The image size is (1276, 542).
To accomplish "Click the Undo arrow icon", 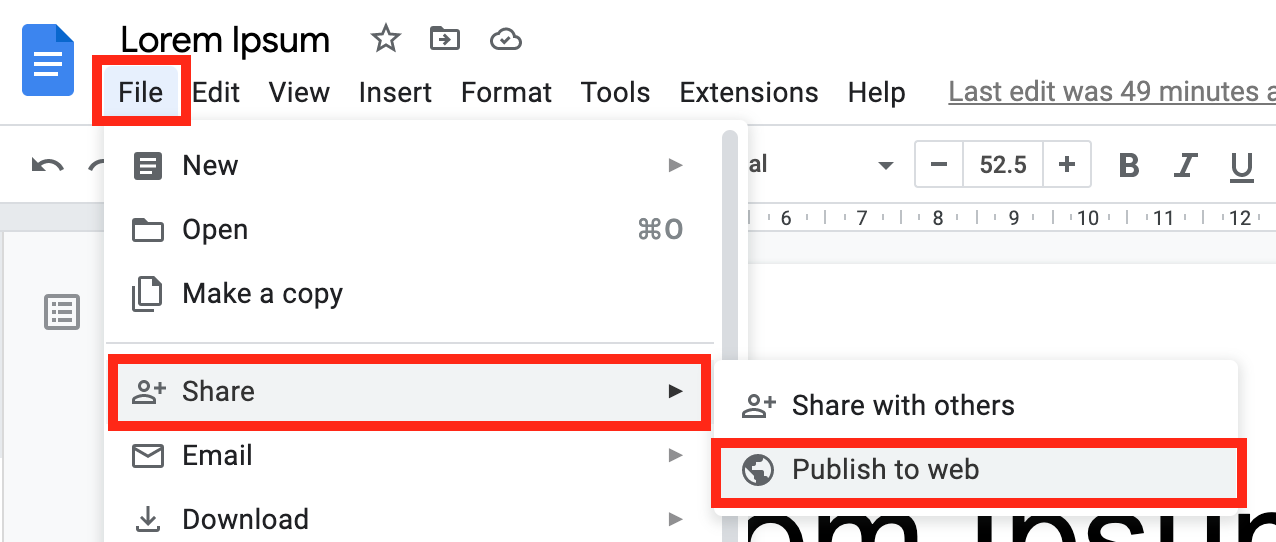I will (x=48, y=165).
